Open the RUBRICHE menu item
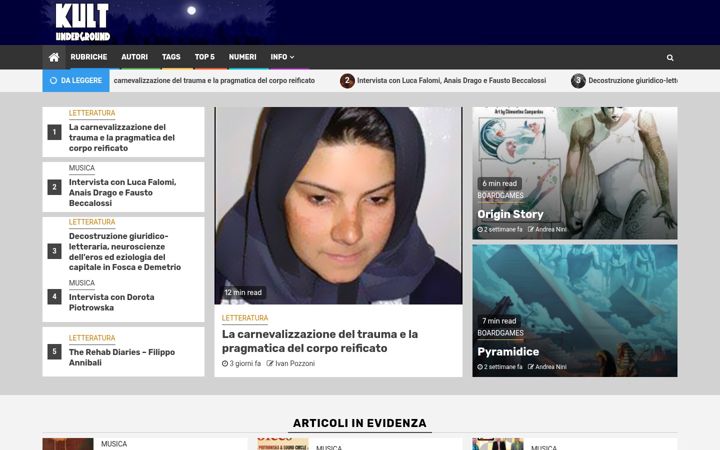720x450 pixels. pyautogui.click(x=89, y=57)
